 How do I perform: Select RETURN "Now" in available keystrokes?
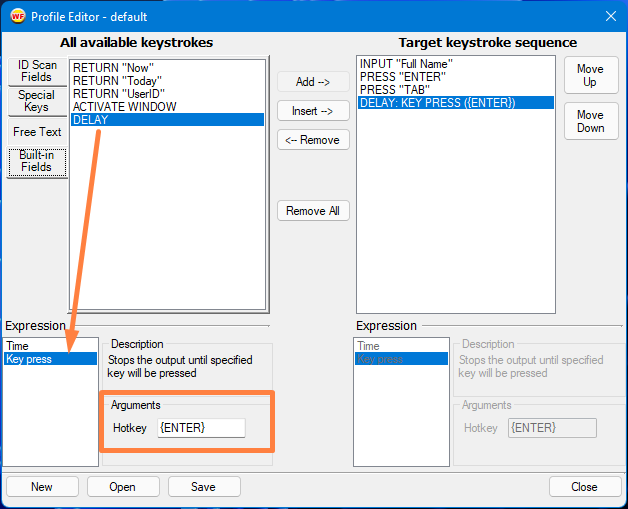(167, 68)
